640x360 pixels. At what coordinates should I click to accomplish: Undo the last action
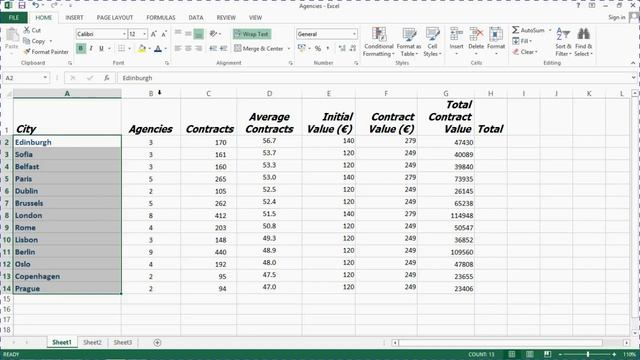pos(36,5)
